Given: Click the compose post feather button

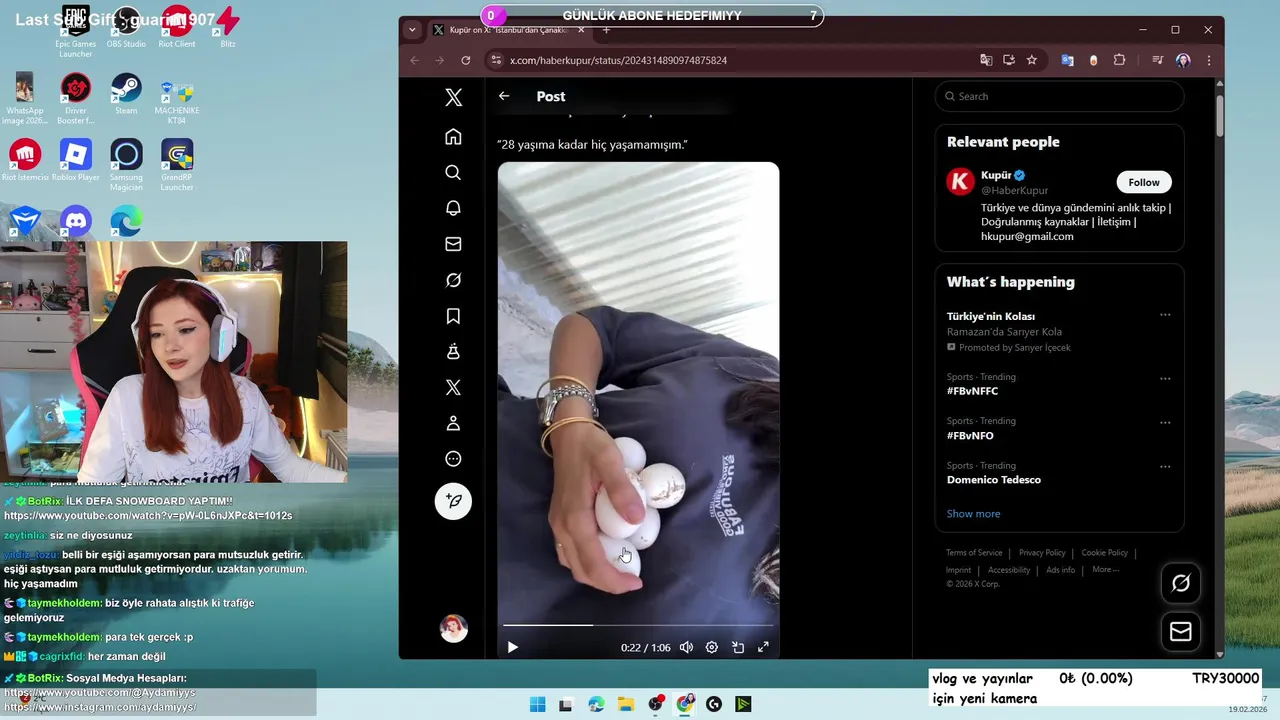Looking at the screenshot, I should [x=453, y=501].
